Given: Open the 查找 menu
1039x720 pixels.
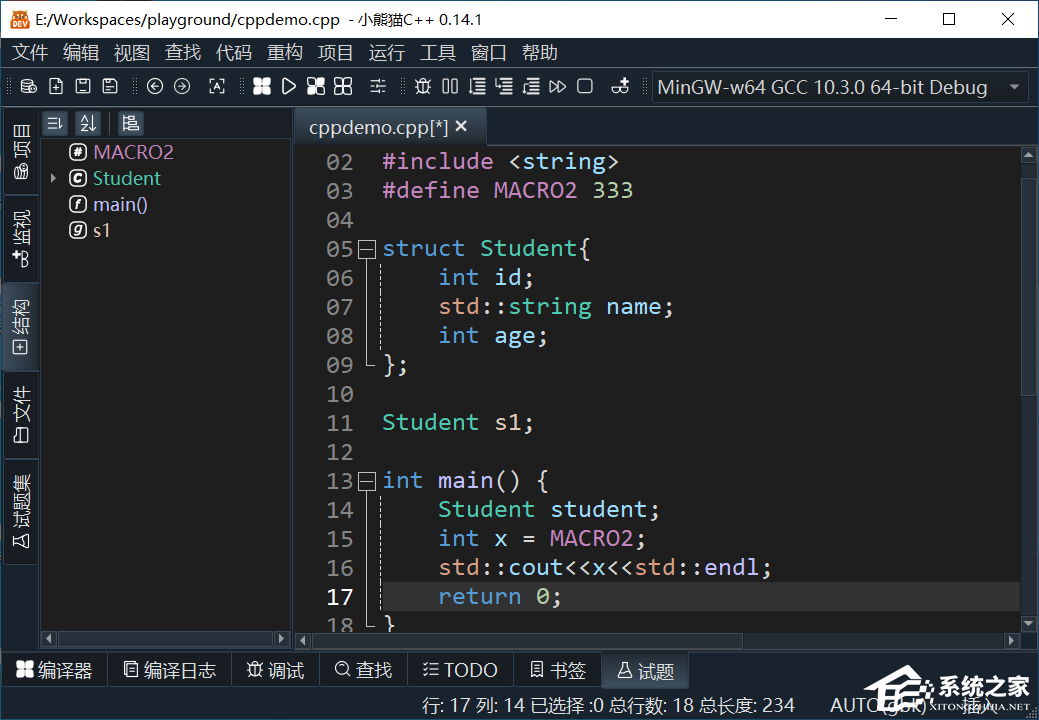Looking at the screenshot, I should [x=183, y=52].
